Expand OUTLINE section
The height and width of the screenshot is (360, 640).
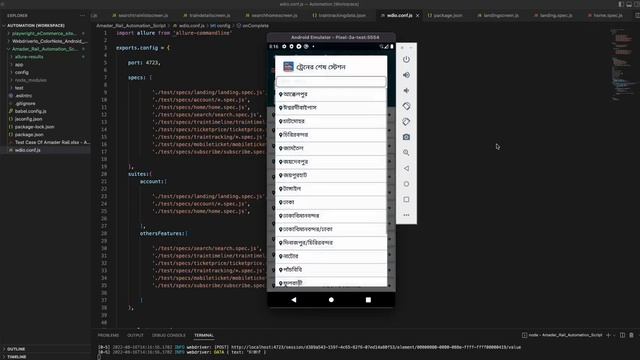(x=16, y=349)
